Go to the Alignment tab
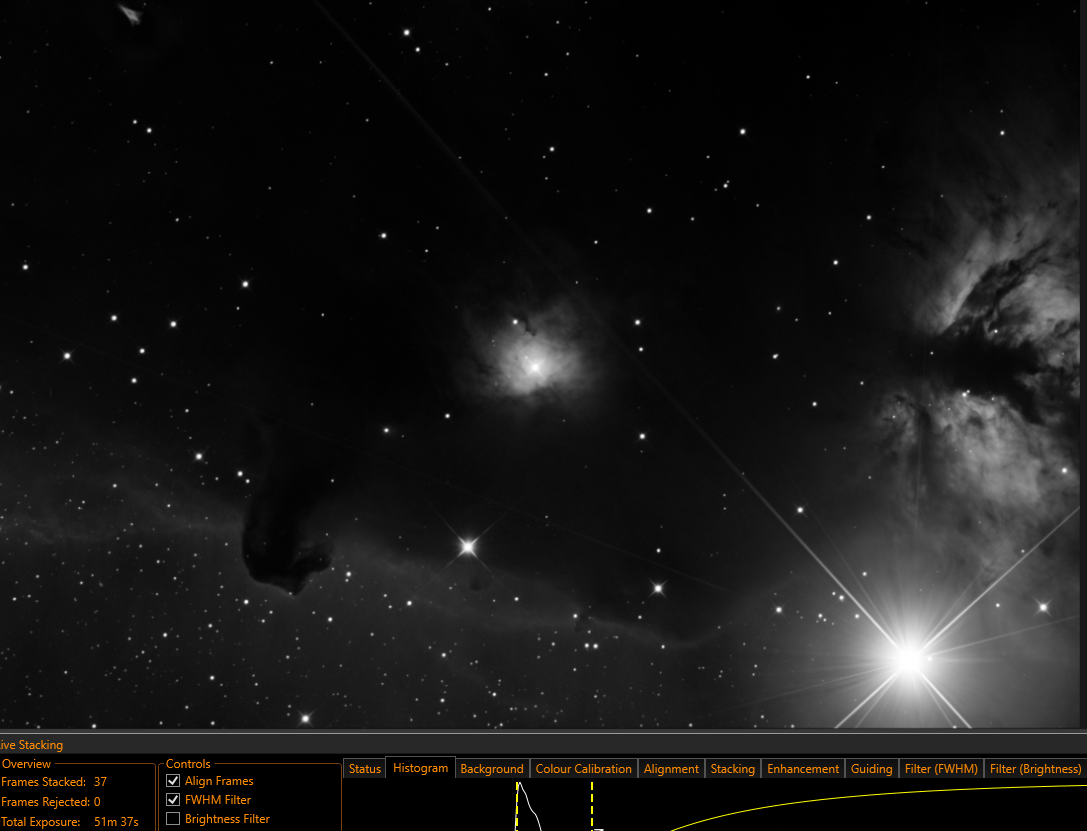Image resolution: width=1087 pixels, height=831 pixels. (671, 769)
